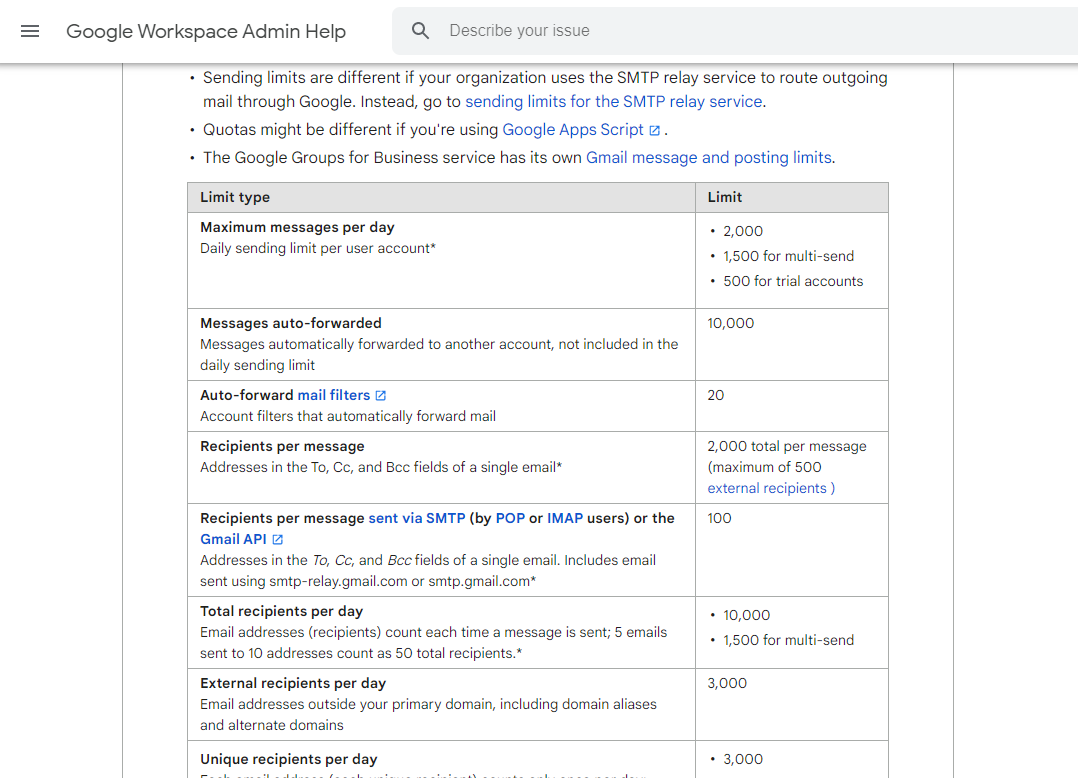The width and height of the screenshot is (1078, 778).
Task: Open the Gmail API link
Action: (x=233, y=540)
